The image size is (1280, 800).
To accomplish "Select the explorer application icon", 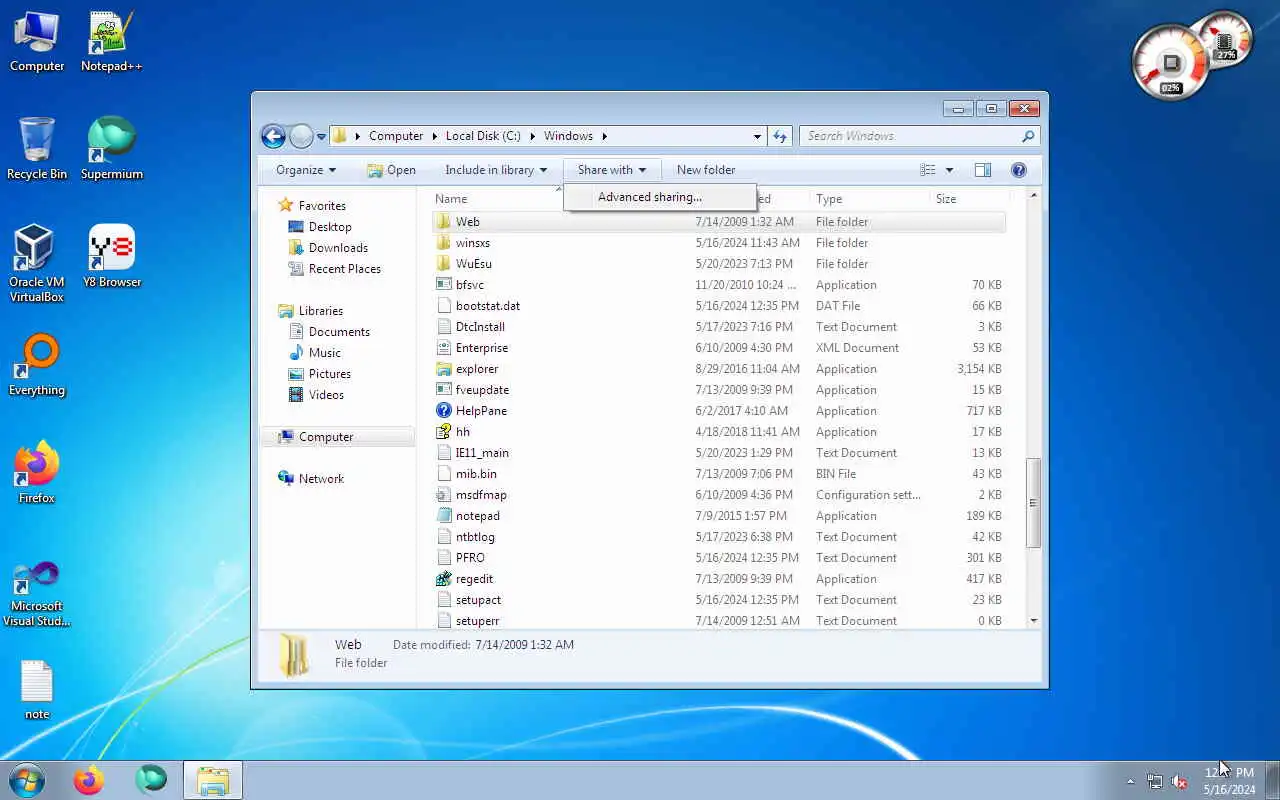I will pos(444,369).
